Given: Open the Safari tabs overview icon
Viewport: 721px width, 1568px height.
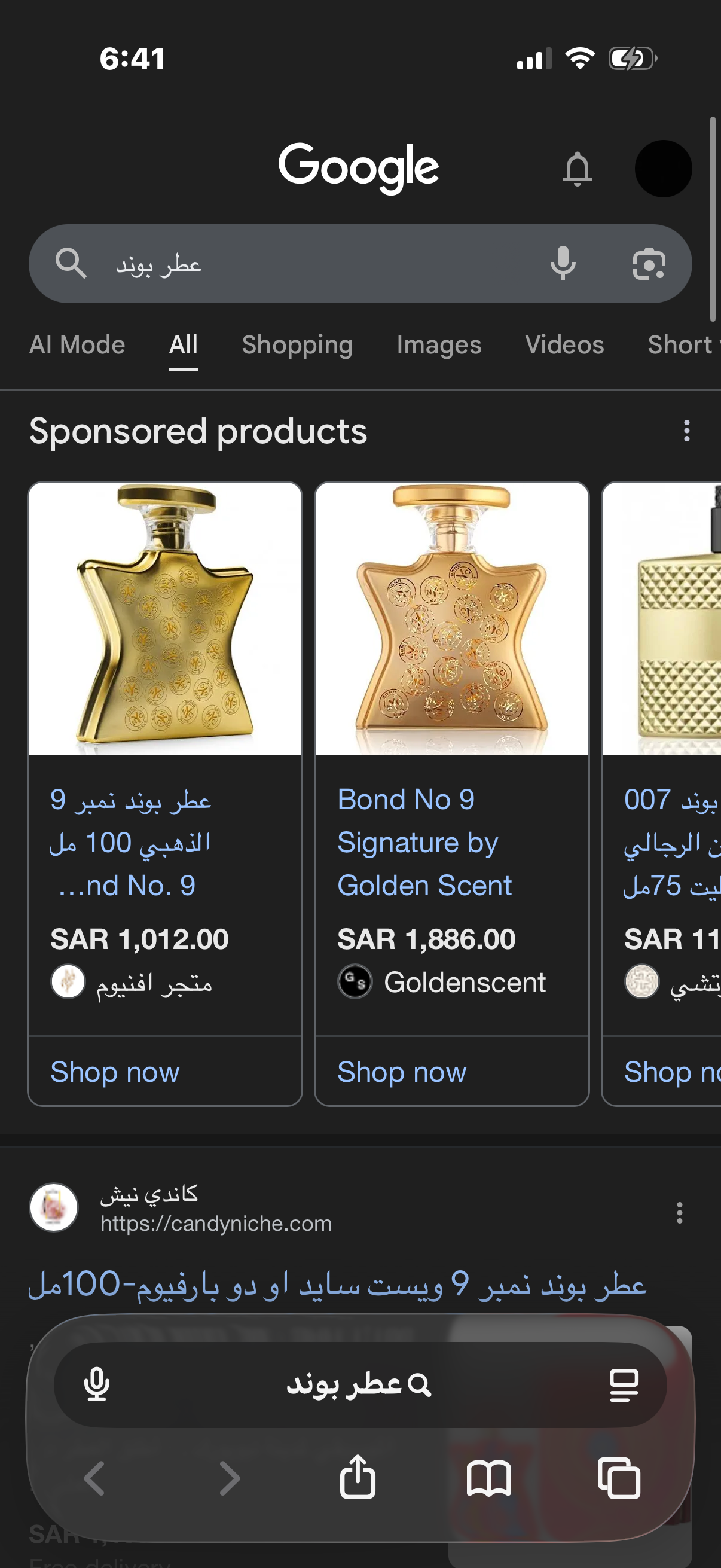Looking at the screenshot, I should click(619, 1478).
